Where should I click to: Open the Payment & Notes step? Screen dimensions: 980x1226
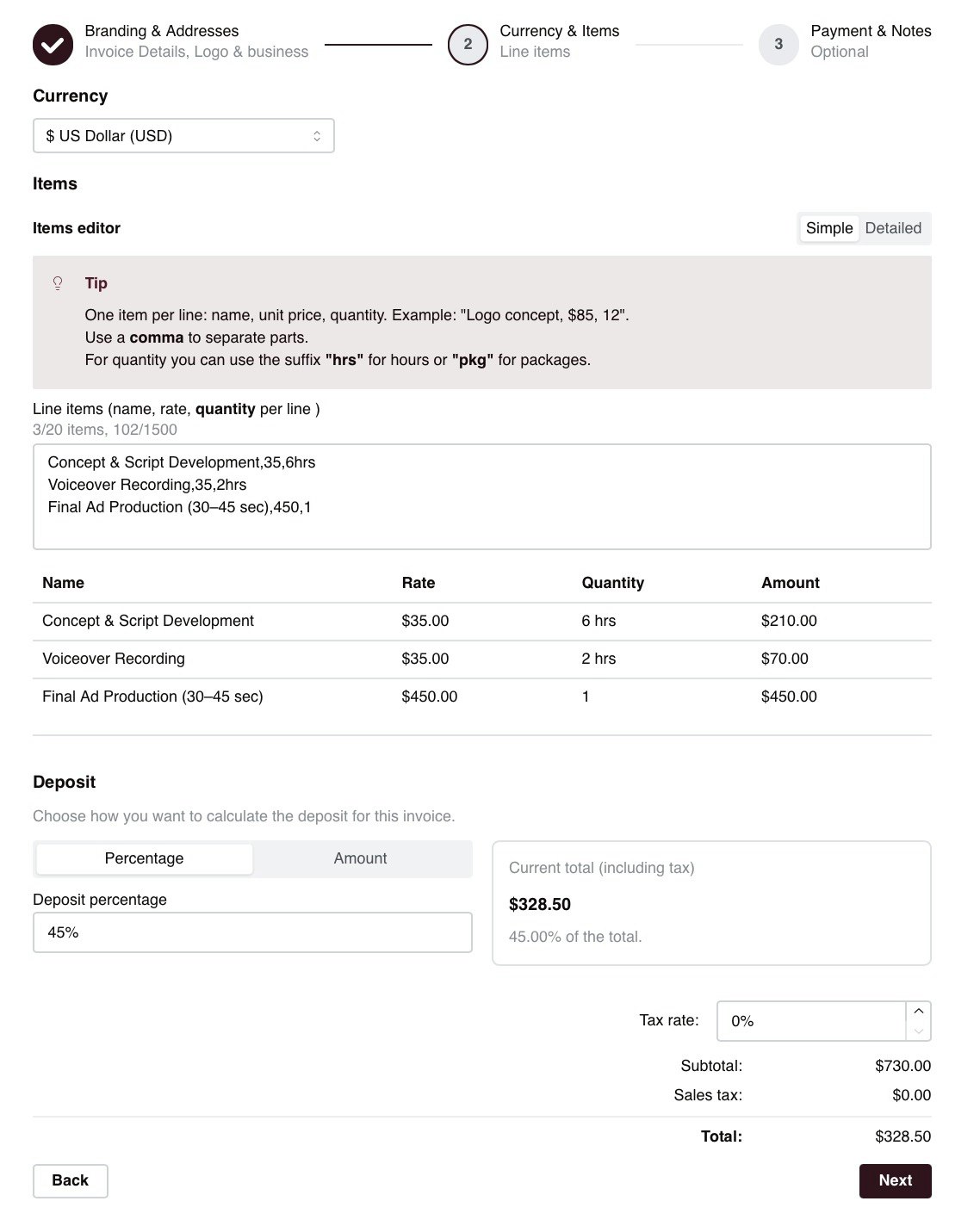(870, 30)
